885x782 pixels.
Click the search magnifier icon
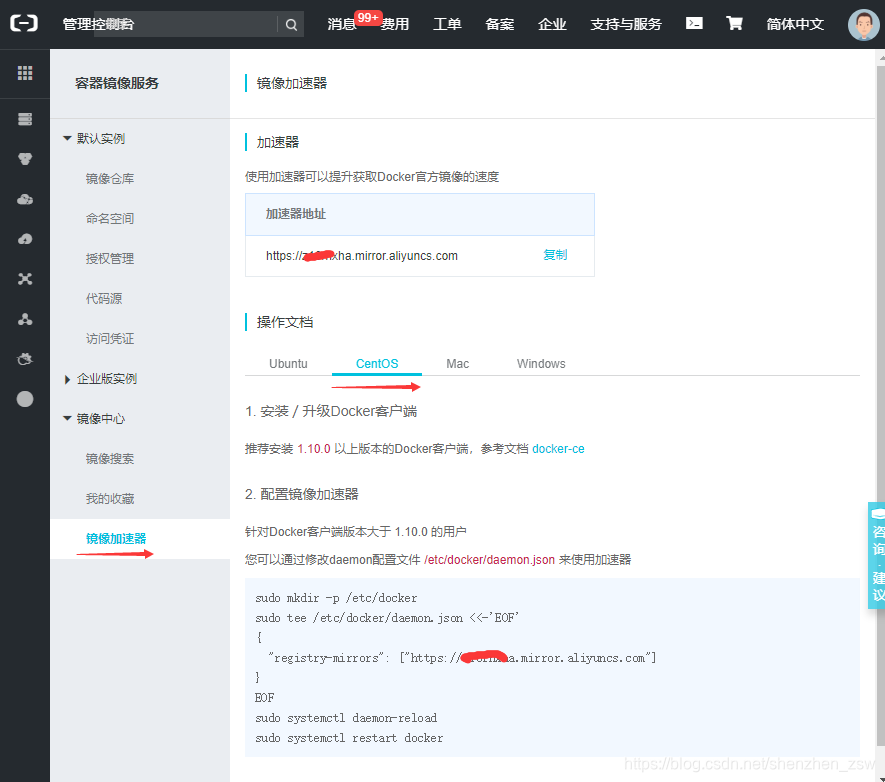(x=291, y=24)
